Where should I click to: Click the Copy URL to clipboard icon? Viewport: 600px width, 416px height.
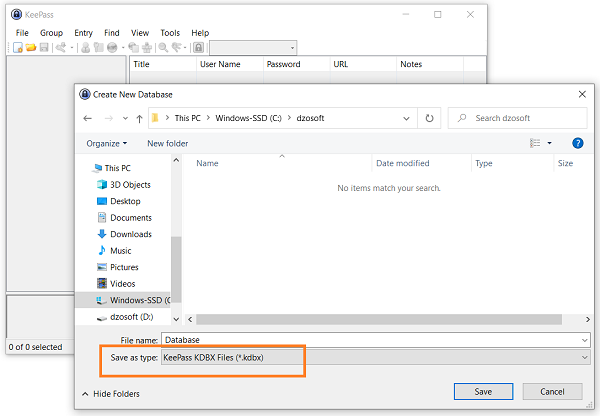(x=134, y=47)
